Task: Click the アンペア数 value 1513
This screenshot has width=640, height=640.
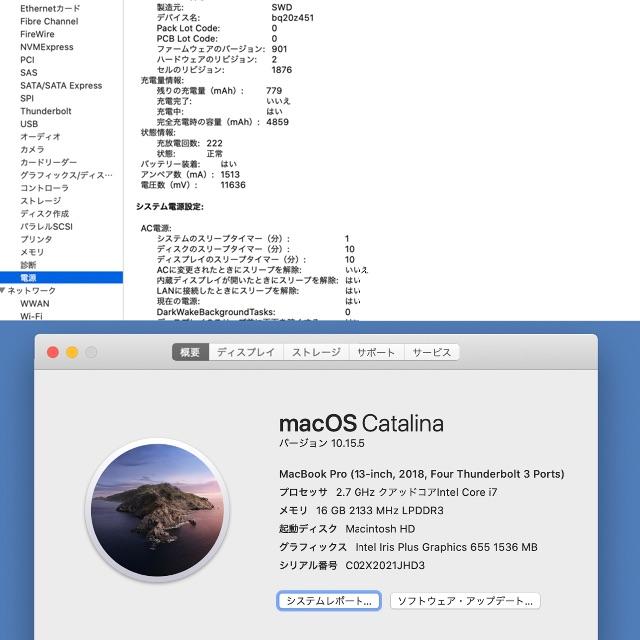Action: 230,175
